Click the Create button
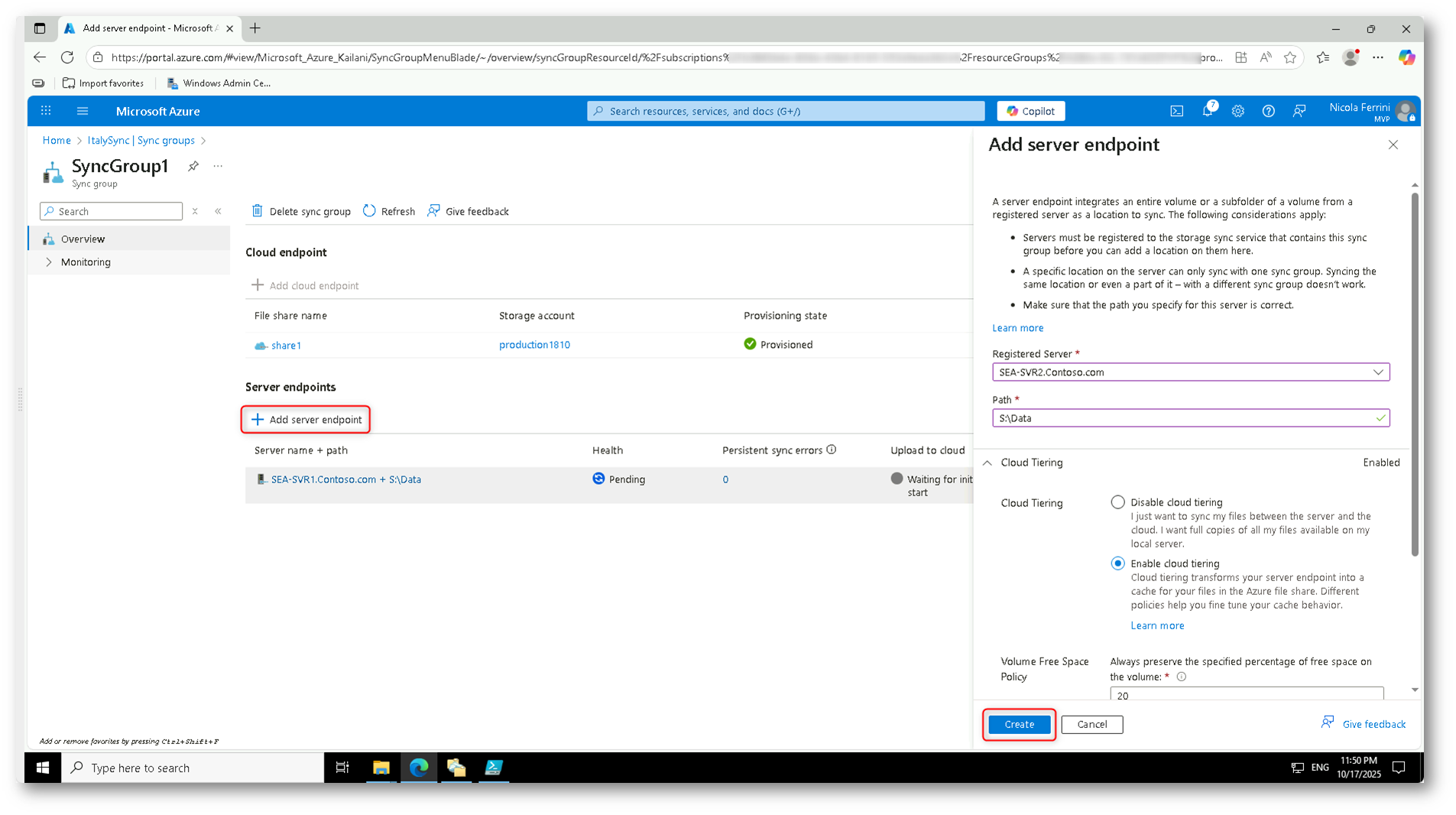1456x815 pixels. click(x=1019, y=724)
